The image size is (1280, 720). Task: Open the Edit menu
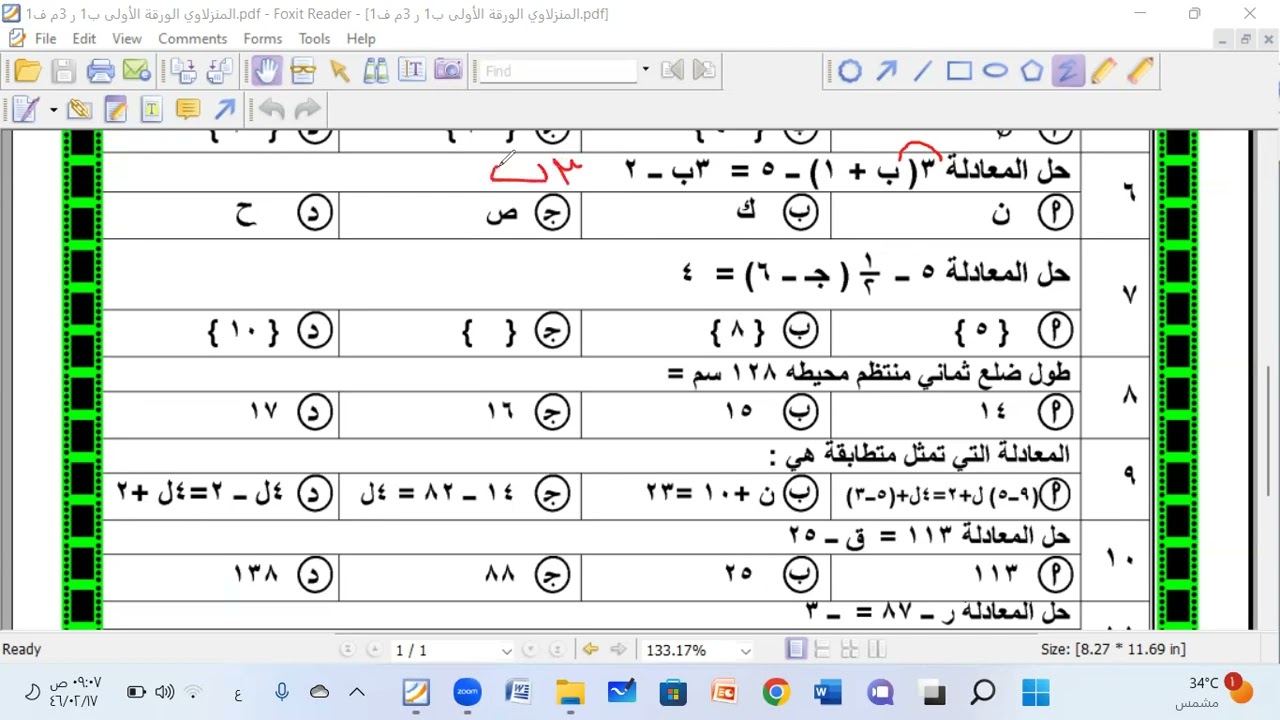[84, 38]
